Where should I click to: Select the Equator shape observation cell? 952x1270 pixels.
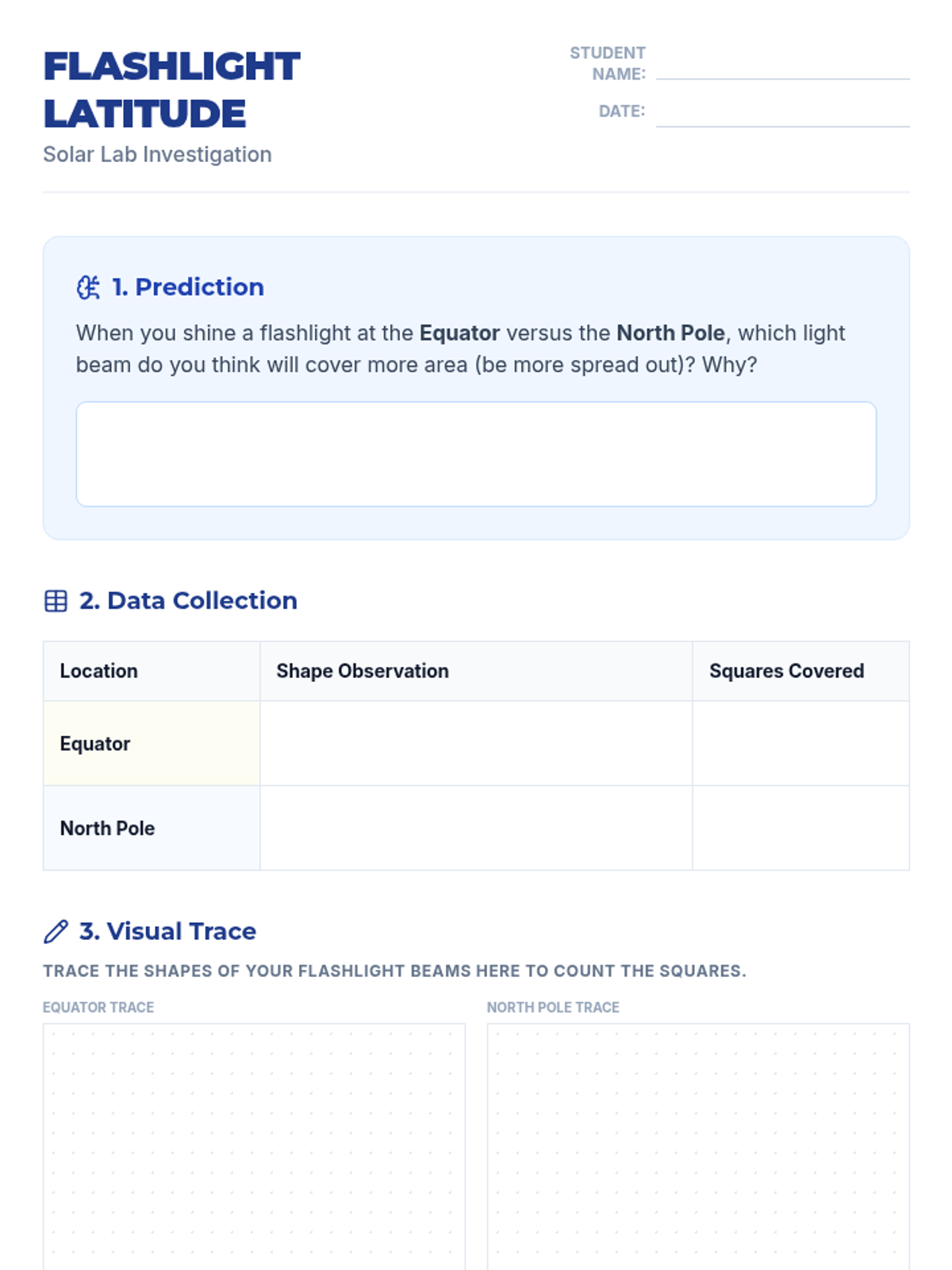pos(476,744)
